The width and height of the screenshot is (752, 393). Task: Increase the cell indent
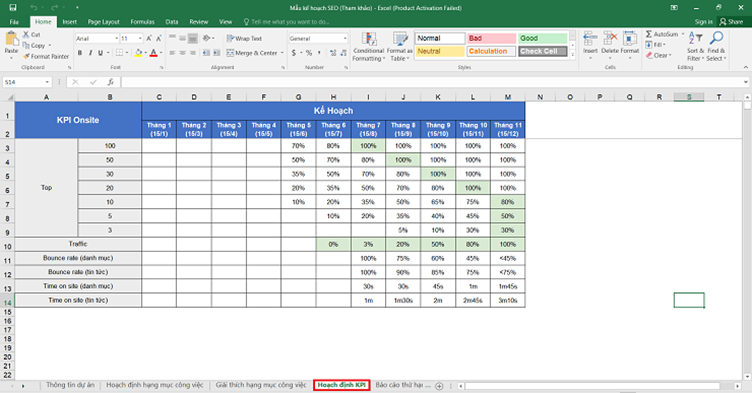(217, 53)
